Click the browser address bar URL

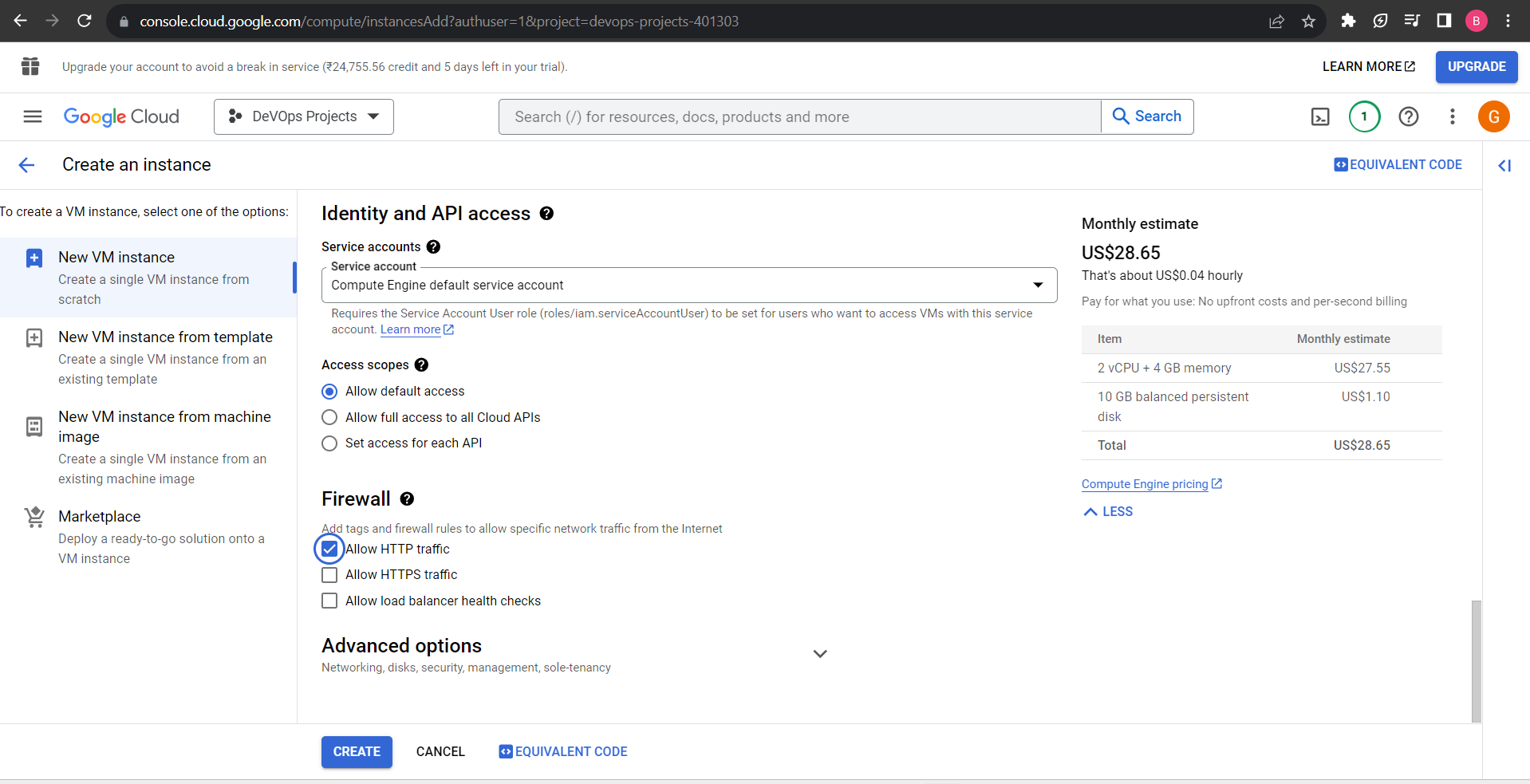coord(439,22)
